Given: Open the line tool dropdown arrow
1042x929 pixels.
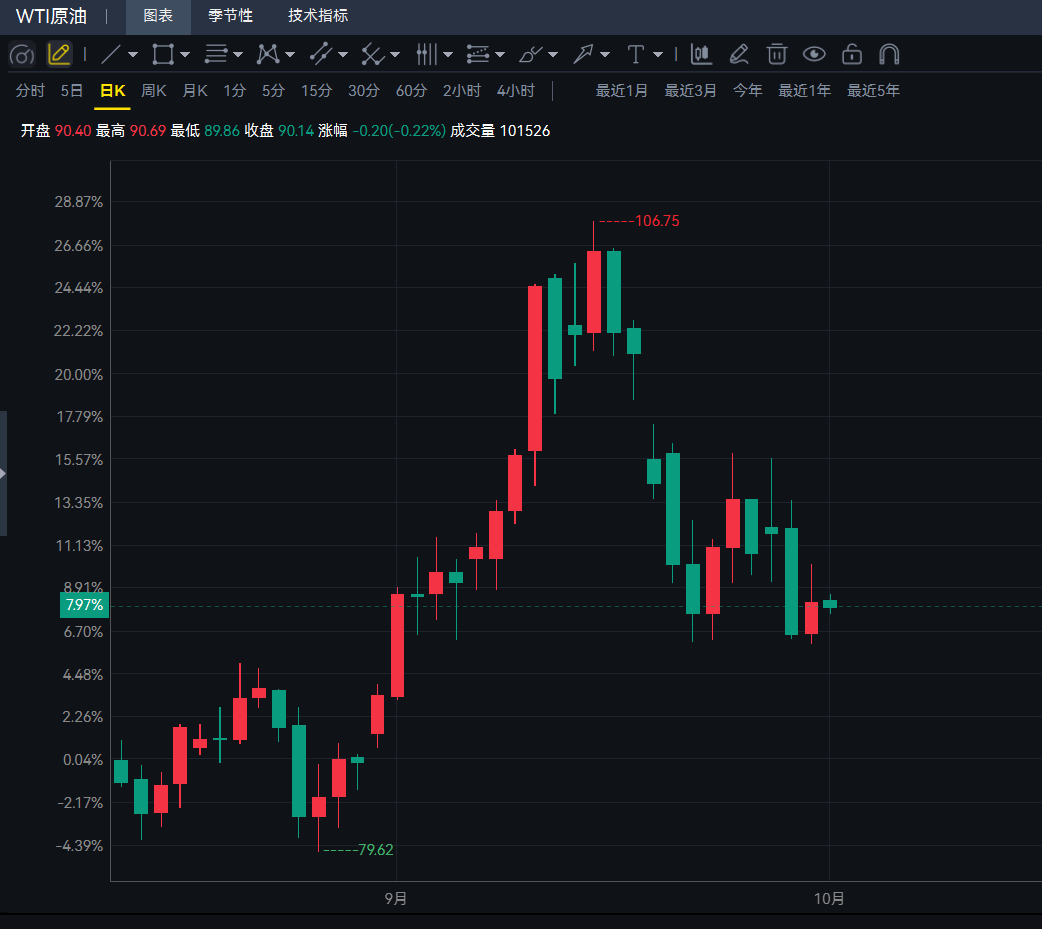Looking at the screenshot, I should 133,55.
